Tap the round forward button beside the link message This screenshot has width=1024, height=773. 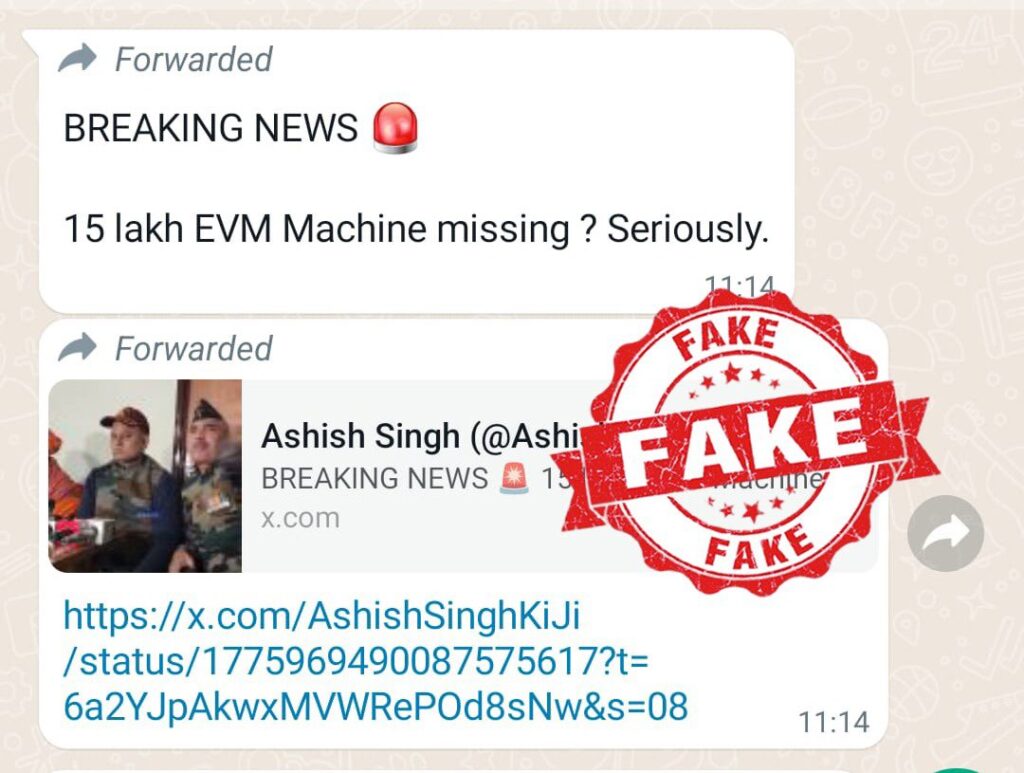945,533
